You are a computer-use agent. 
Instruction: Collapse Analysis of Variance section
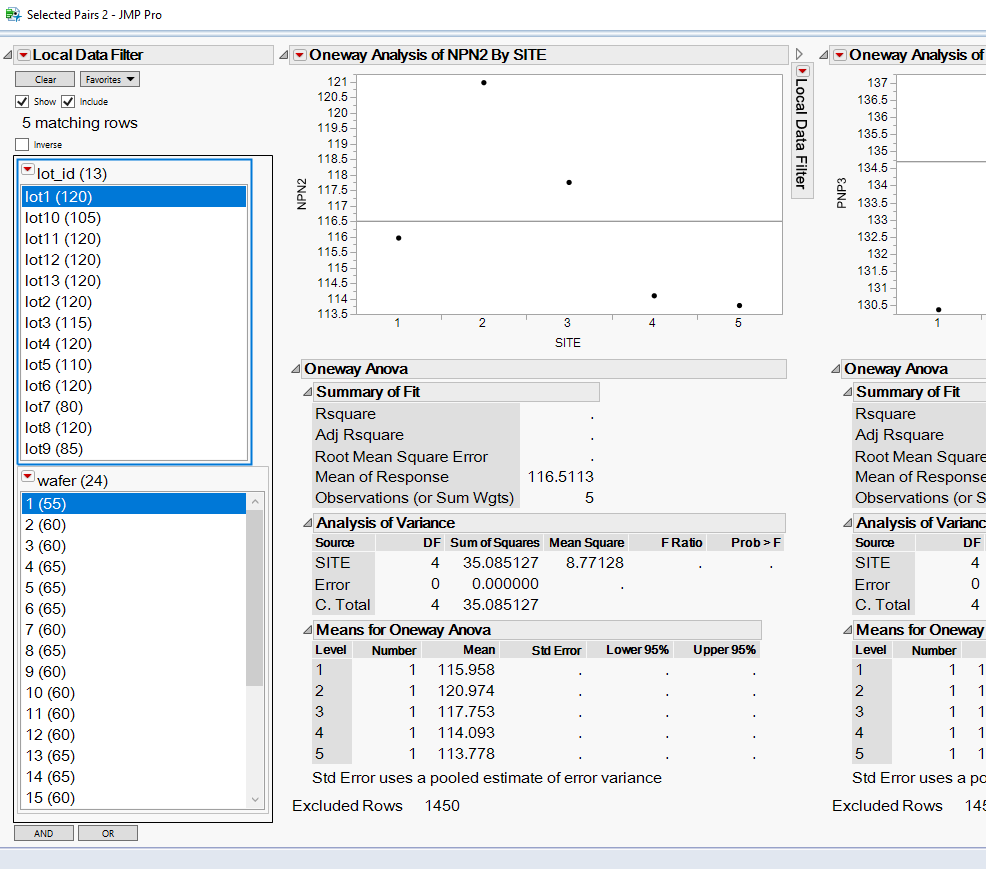pos(307,523)
